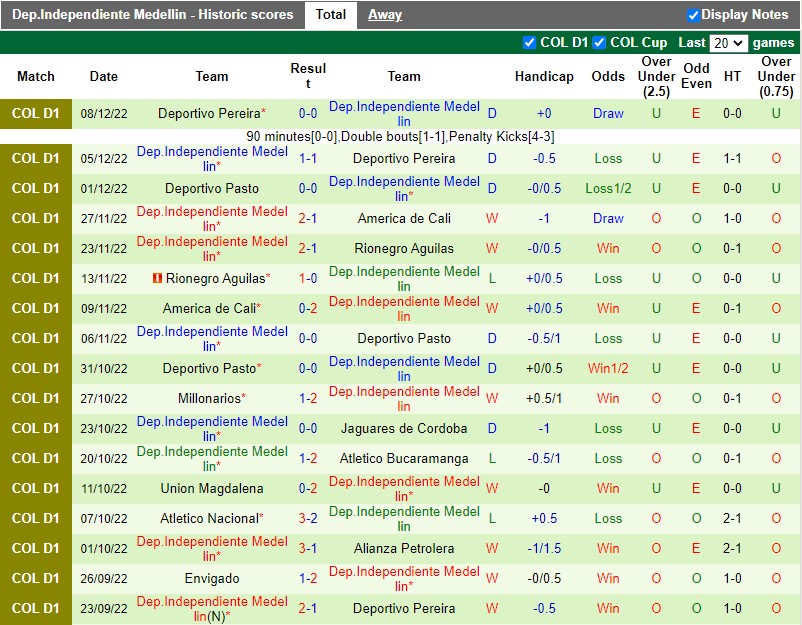
Task: Uncheck the COL D1 filter checkbox
Action: (530, 43)
